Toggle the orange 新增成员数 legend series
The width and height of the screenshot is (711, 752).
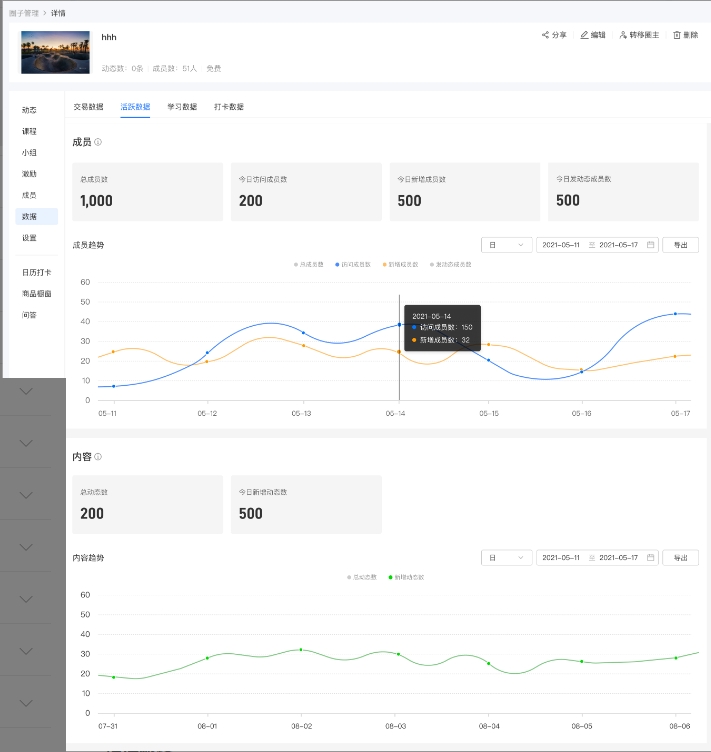tap(384, 264)
